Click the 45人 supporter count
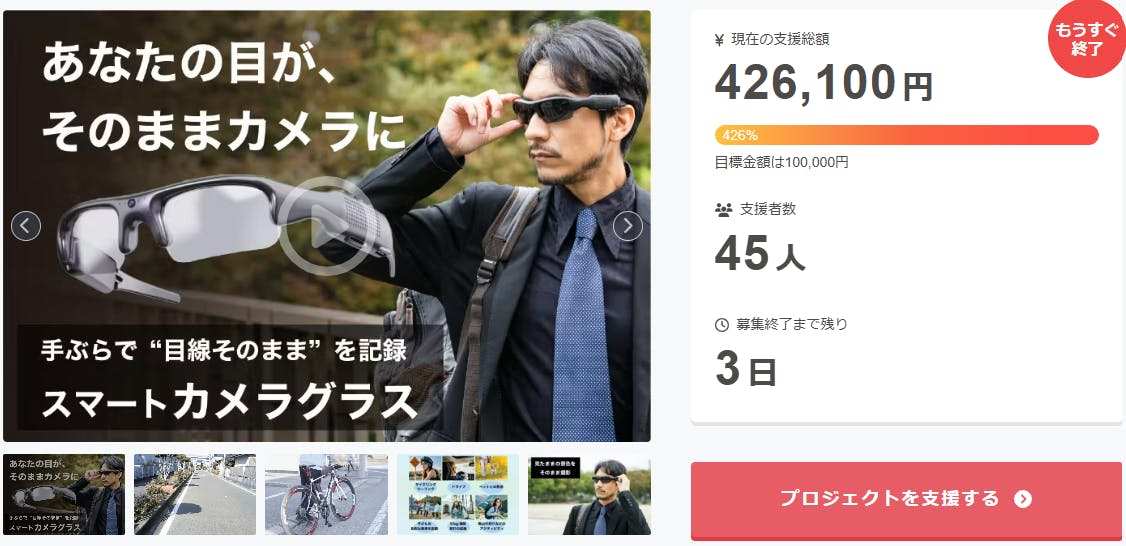This screenshot has height=546, width=1126. (760, 253)
